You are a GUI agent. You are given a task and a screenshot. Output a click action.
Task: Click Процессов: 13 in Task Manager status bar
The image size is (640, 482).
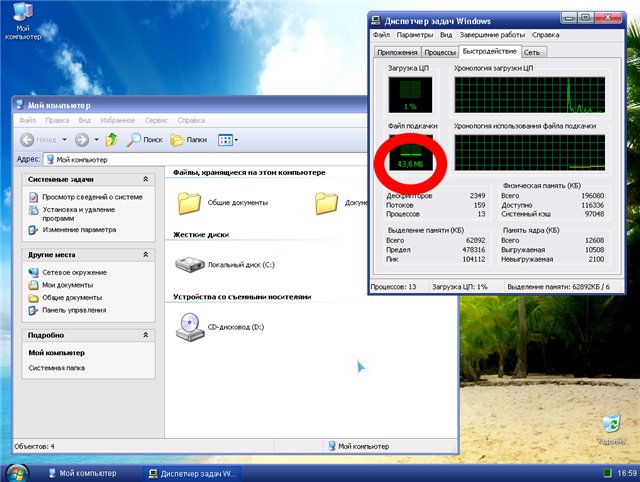(x=393, y=287)
